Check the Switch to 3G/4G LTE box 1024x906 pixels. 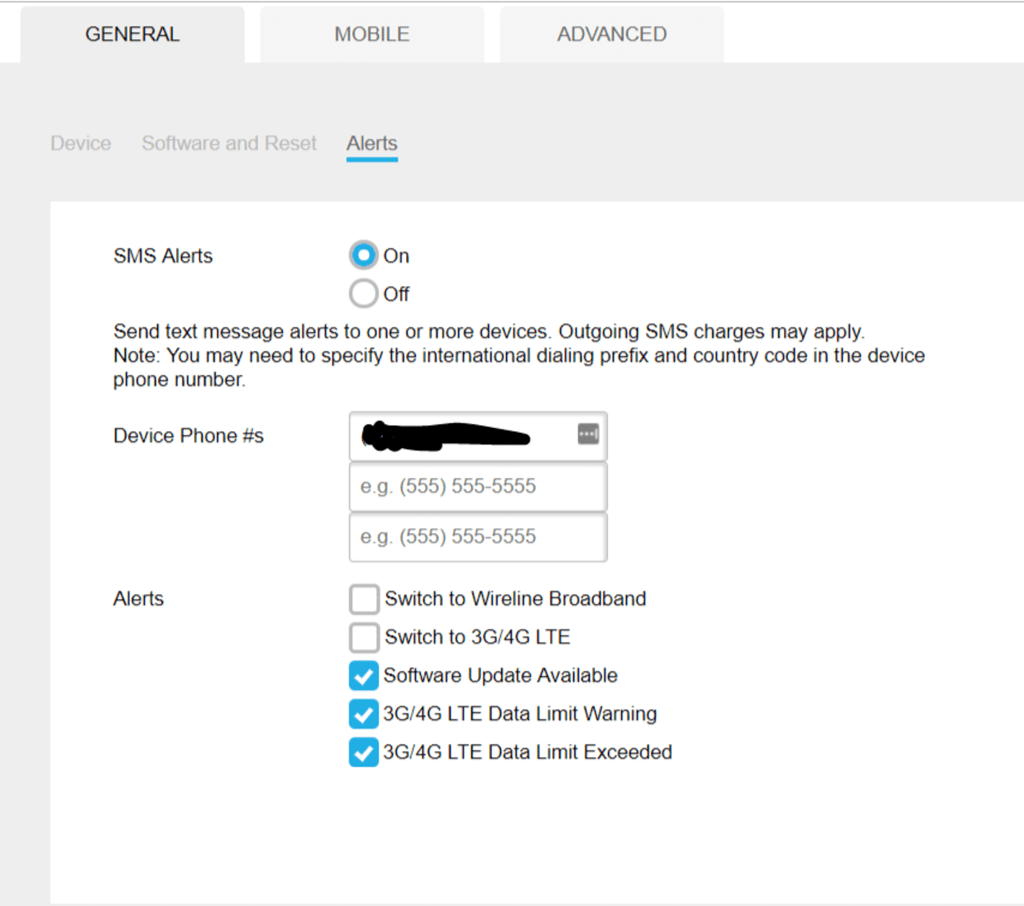364,637
